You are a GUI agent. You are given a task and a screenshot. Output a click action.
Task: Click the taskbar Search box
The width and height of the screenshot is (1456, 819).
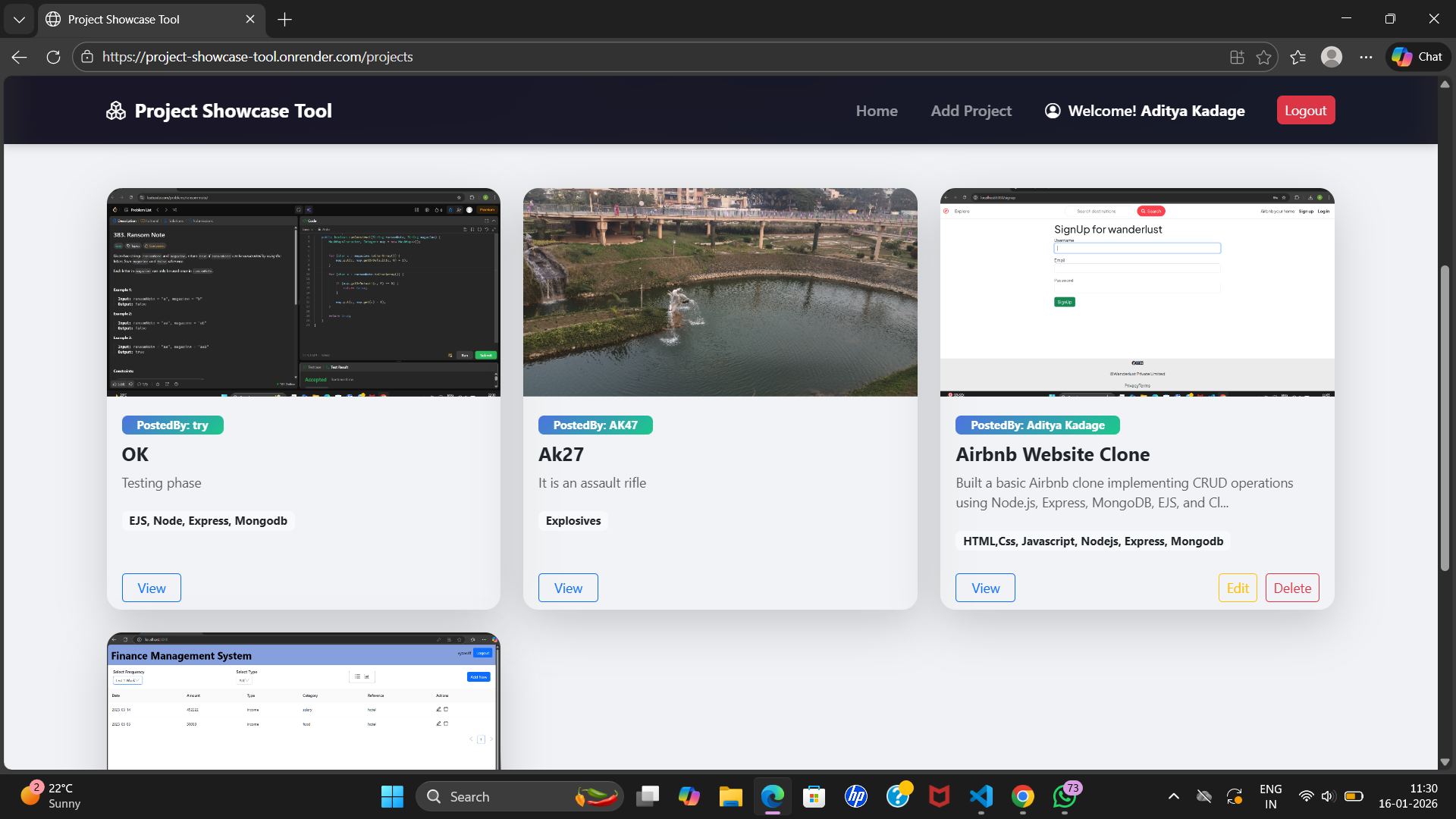(519, 797)
